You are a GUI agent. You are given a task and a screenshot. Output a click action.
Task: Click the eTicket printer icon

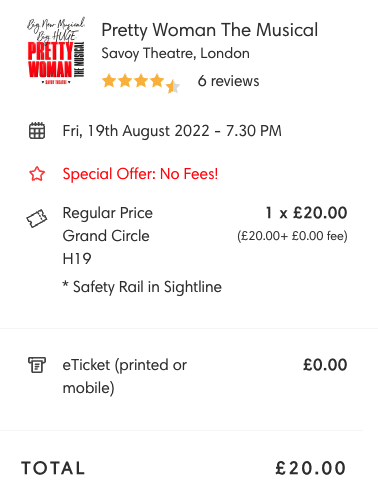pyautogui.click(x=37, y=365)
